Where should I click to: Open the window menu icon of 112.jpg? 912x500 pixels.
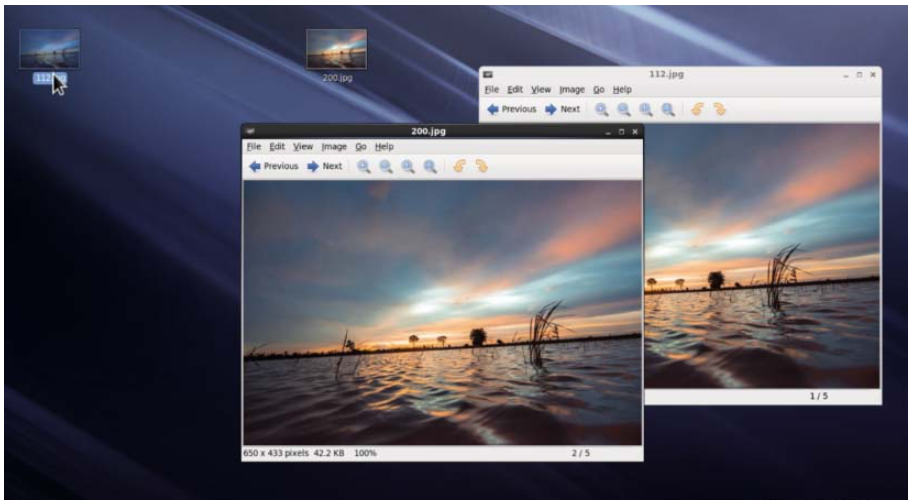coord(488,74)
